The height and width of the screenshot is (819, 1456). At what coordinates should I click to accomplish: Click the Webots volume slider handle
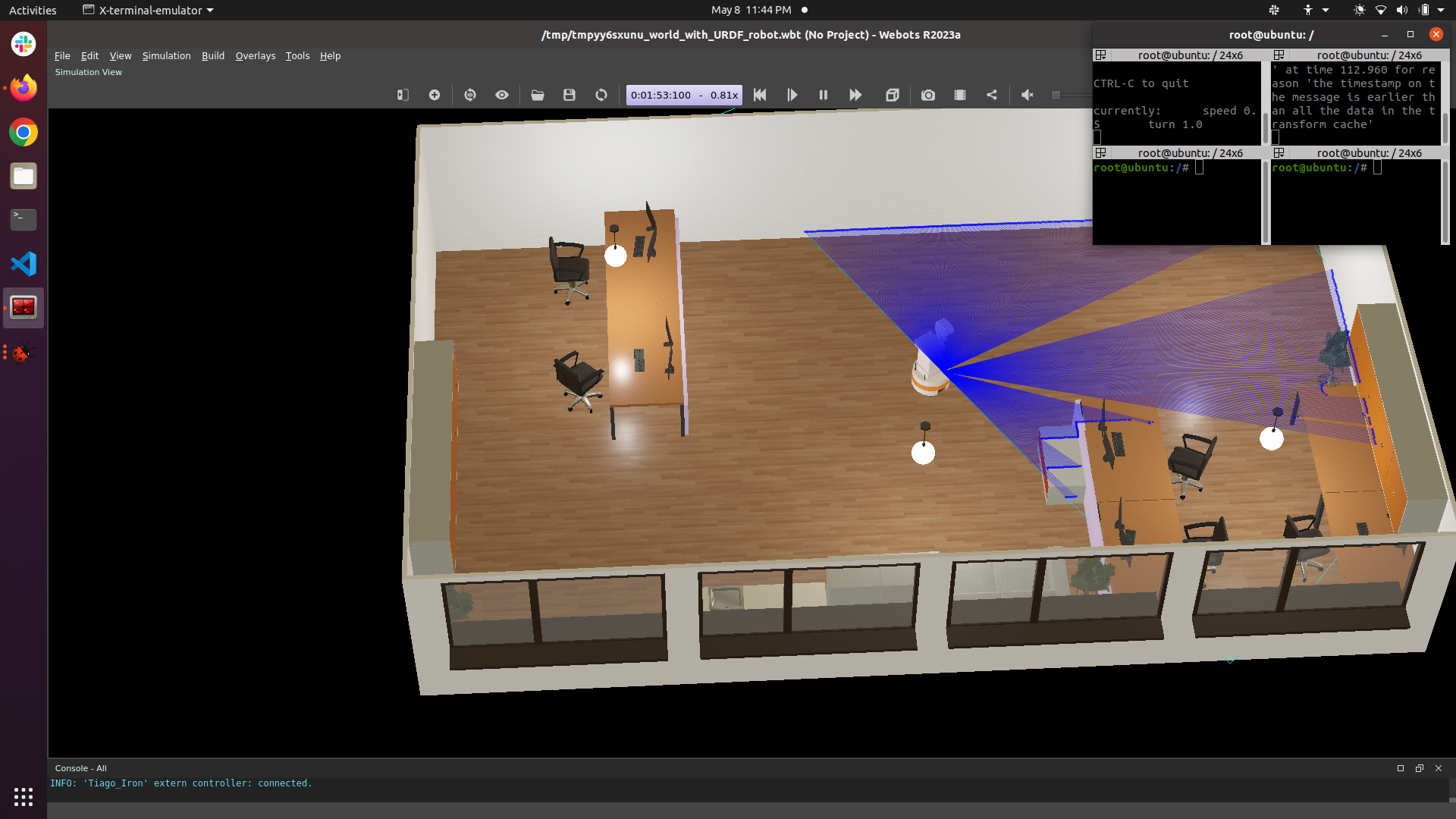(1056, 95)
